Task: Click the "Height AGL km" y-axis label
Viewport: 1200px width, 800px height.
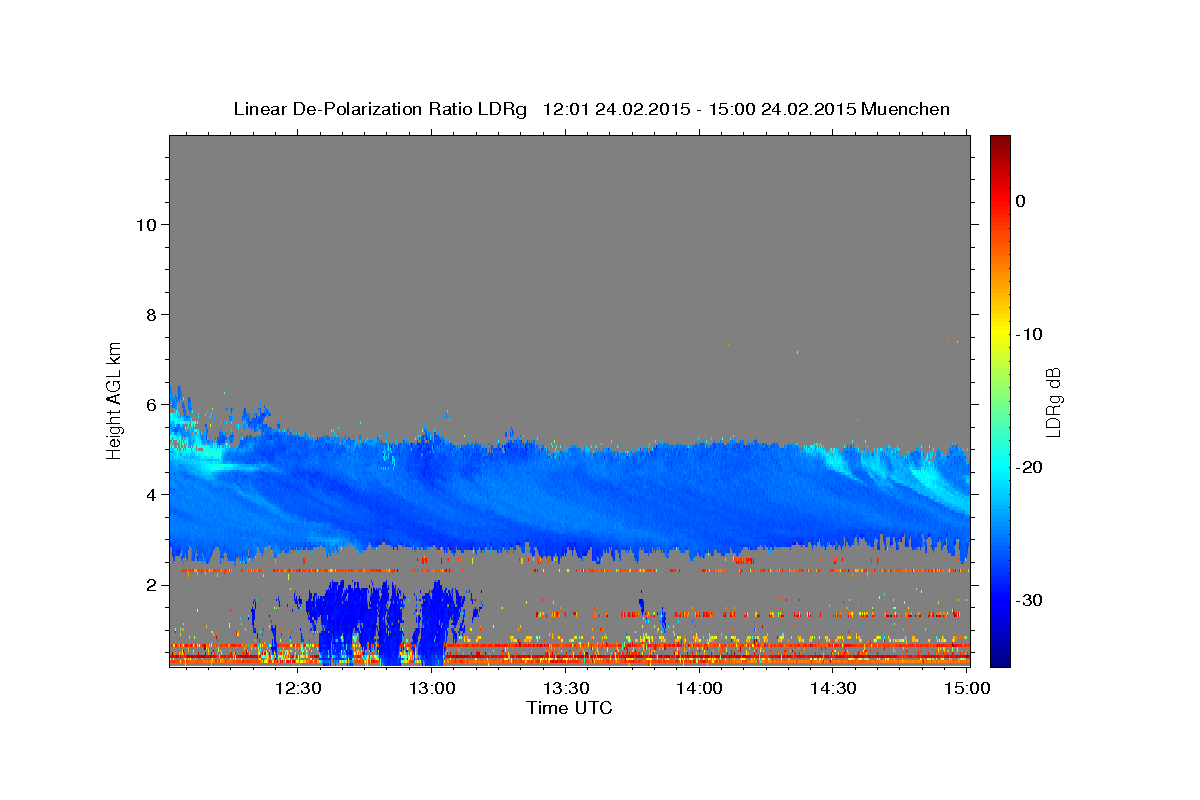Action: pyautogui.click(x=115, y=399)
